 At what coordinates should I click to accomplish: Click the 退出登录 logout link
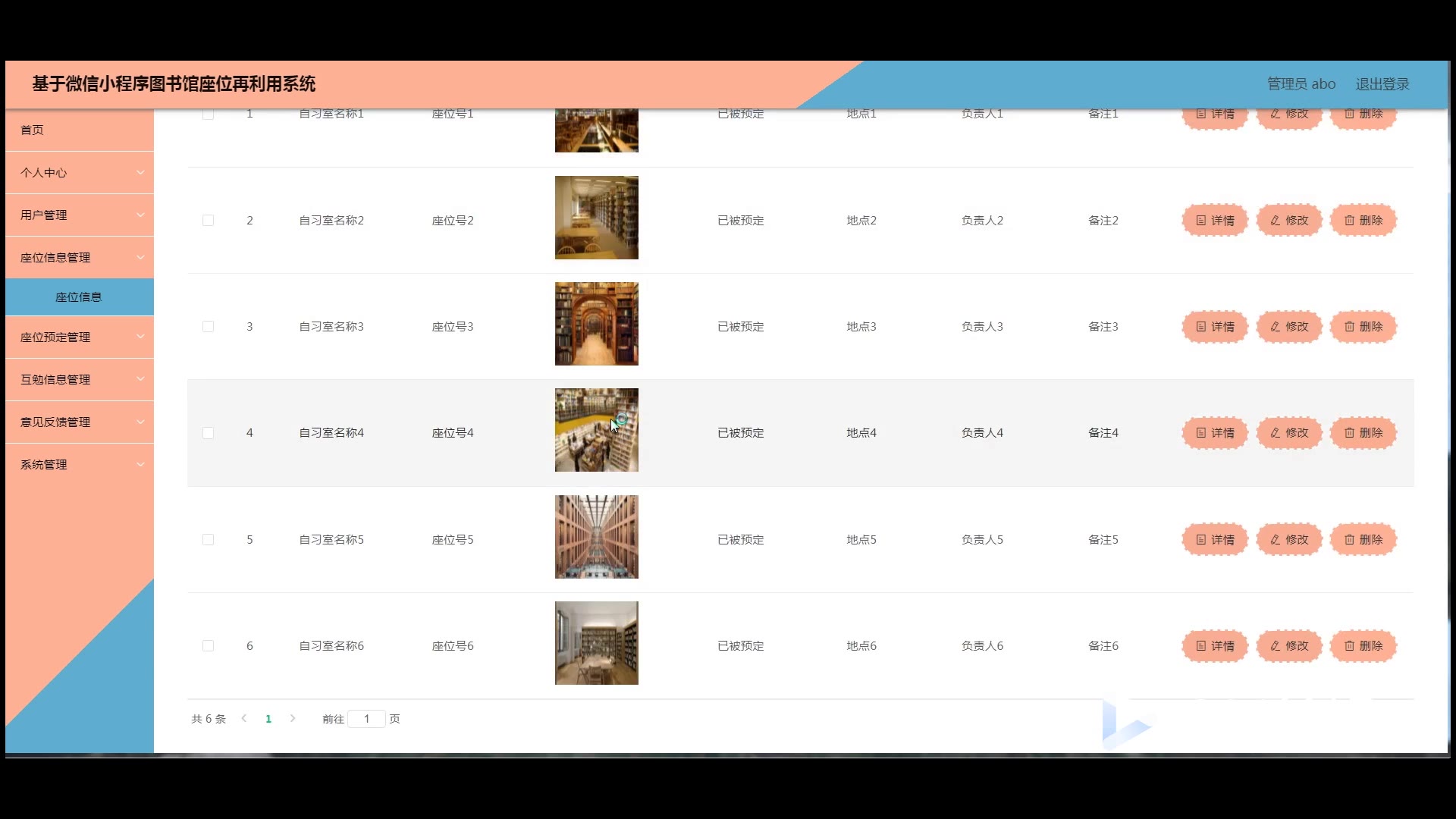click(x=1382, y=84)
